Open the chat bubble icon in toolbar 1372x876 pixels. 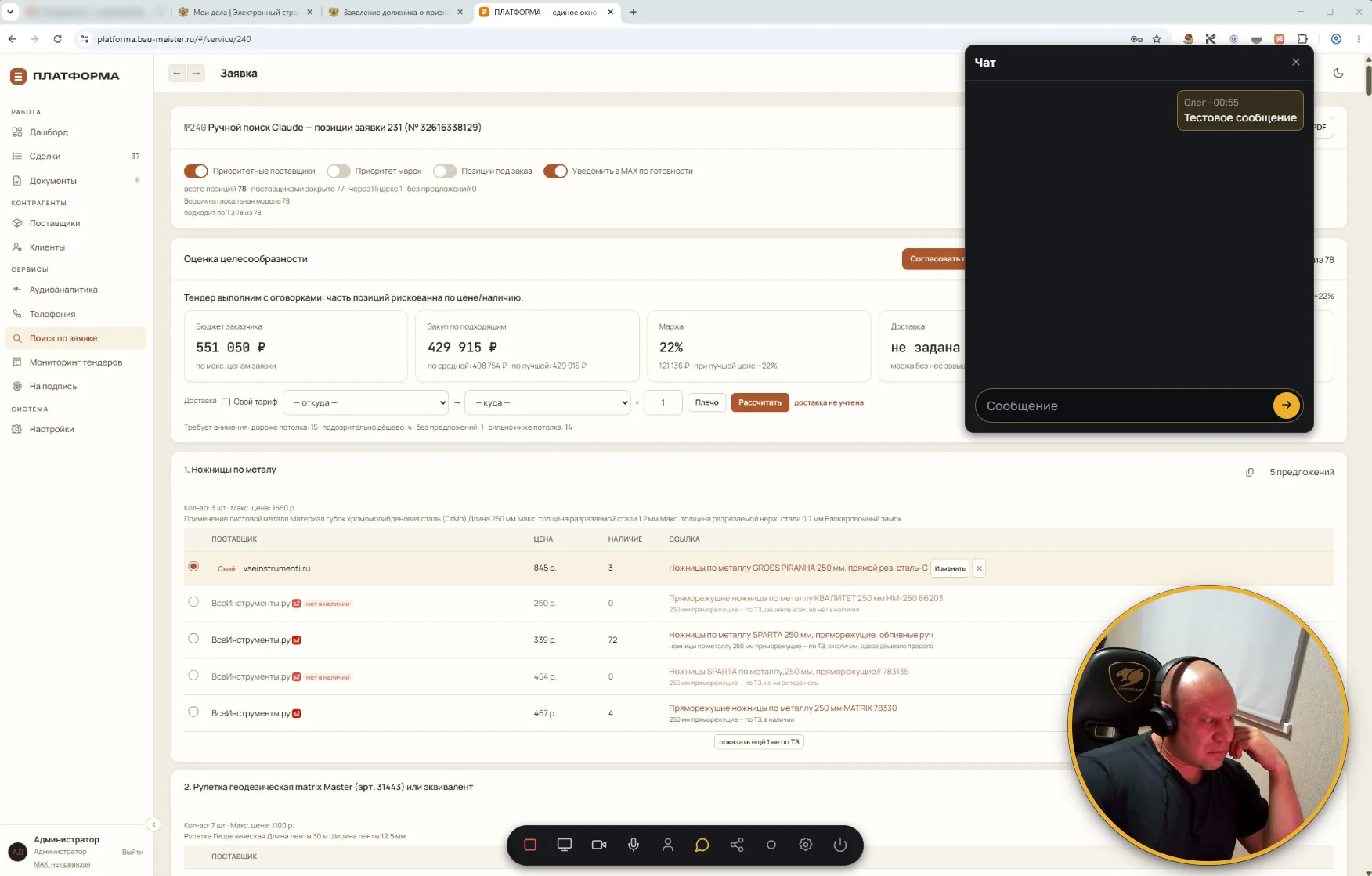pyautogui.click(x=702, y=845)
